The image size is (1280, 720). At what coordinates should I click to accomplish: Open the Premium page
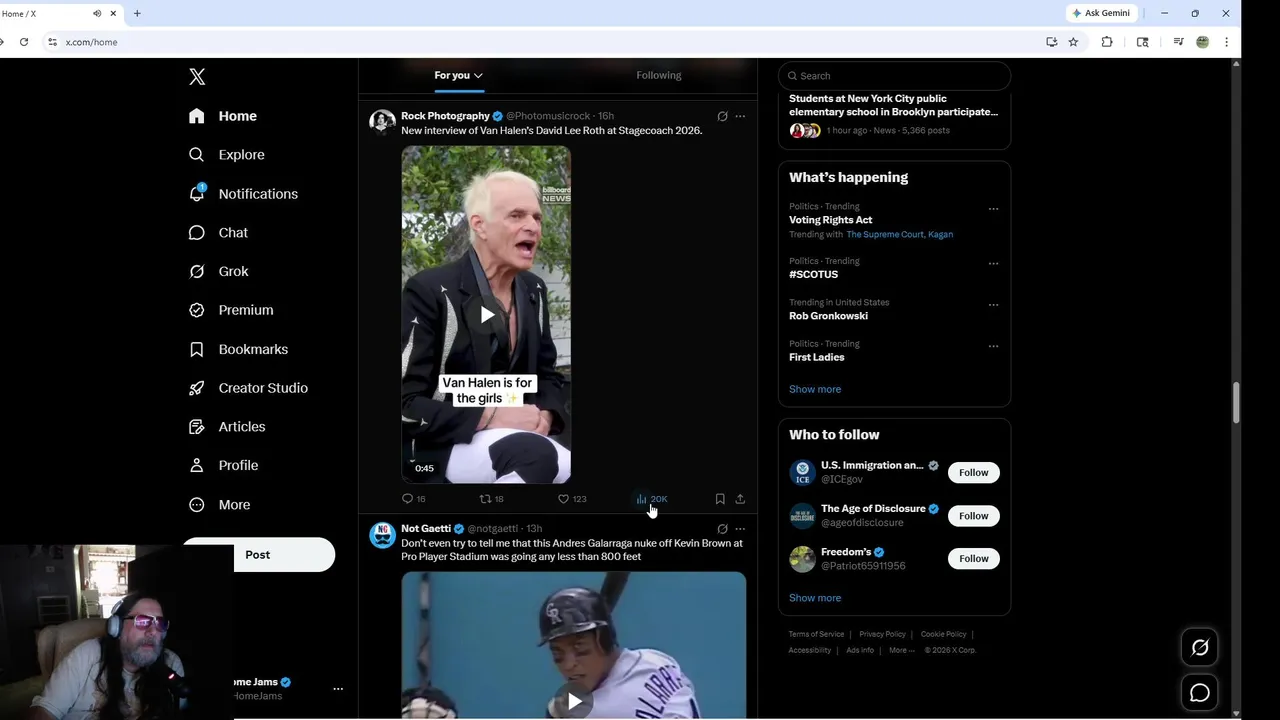click(x=231, y=310)
